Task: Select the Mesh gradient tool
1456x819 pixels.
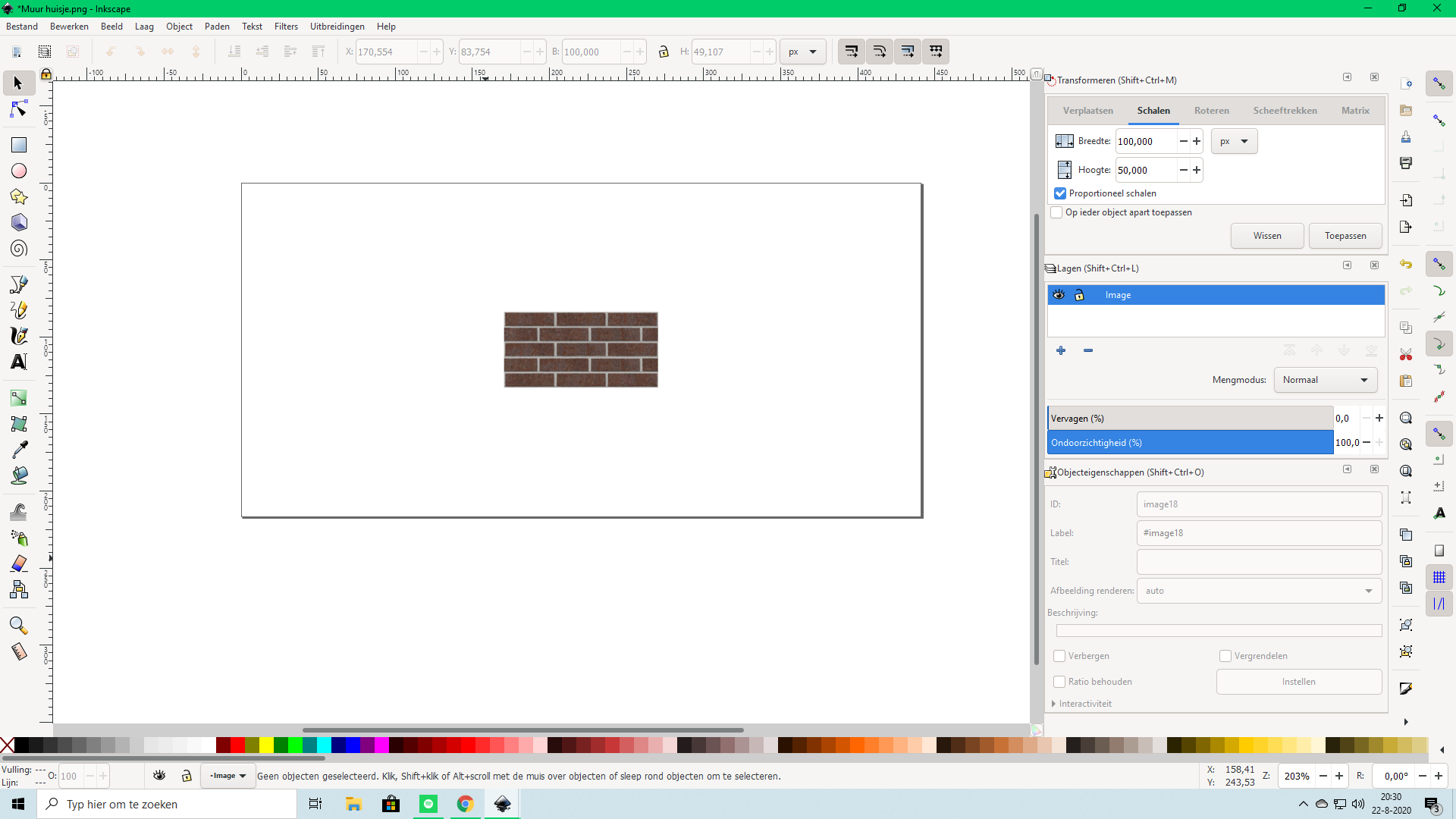Action: 19,424
